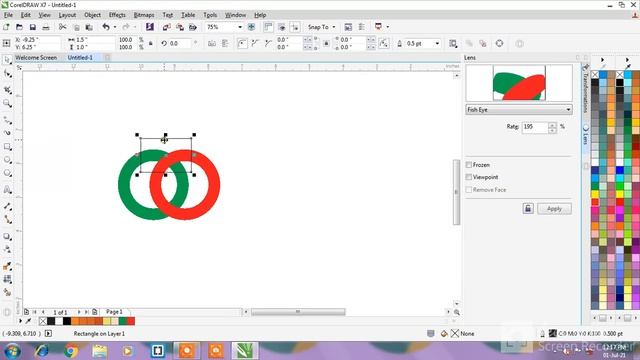Image resolution: width=640 pixels, height=360 pixels.
Task: Increase the lens Rate value
Action: pyautogui.click(x=552, y=124)
